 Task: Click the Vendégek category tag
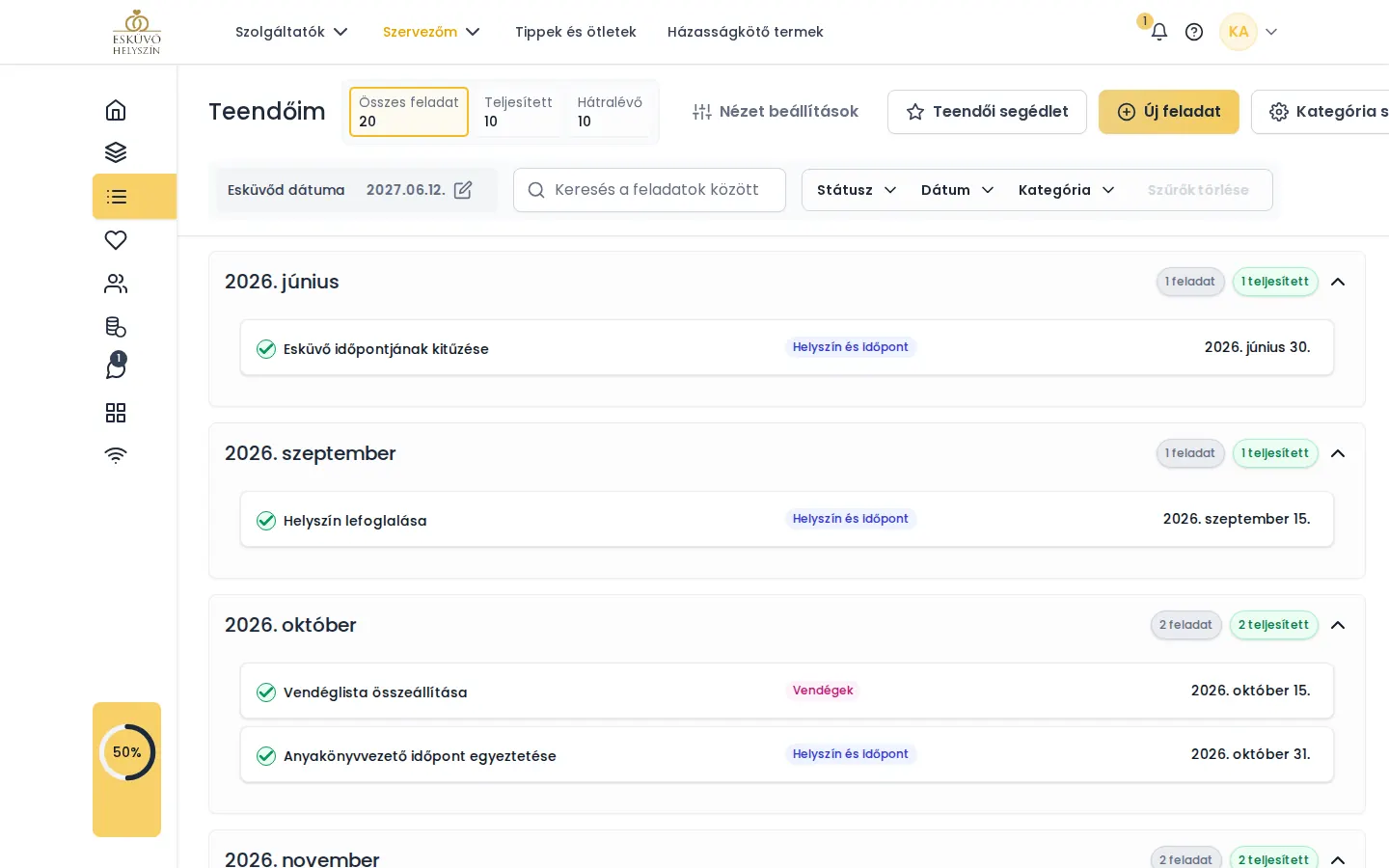point(823,691)
